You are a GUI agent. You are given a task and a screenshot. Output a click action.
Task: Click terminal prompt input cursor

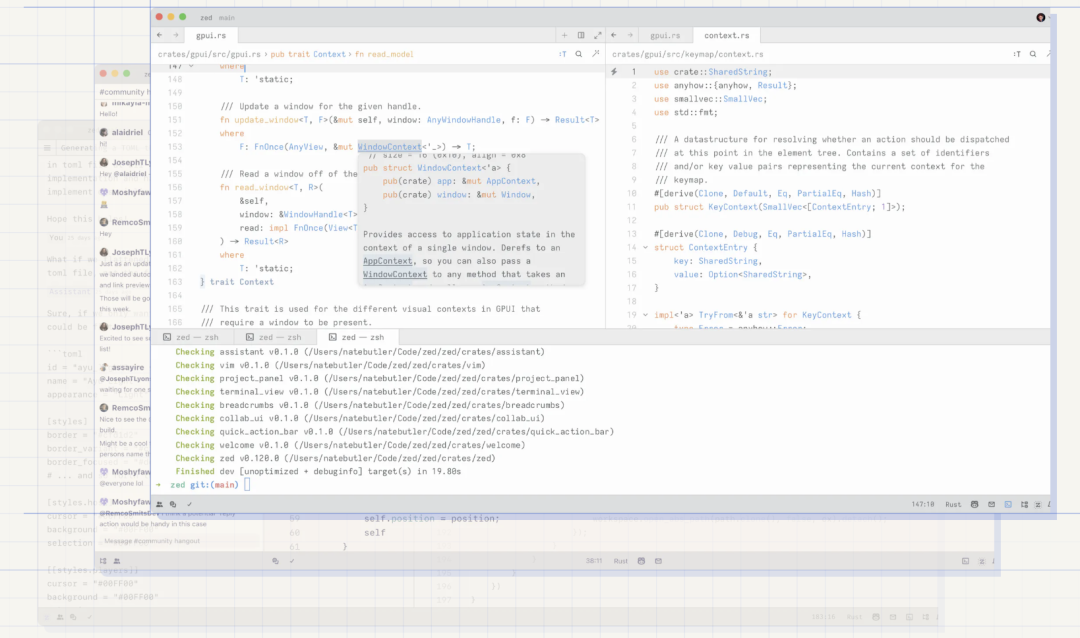pos(247,484)
